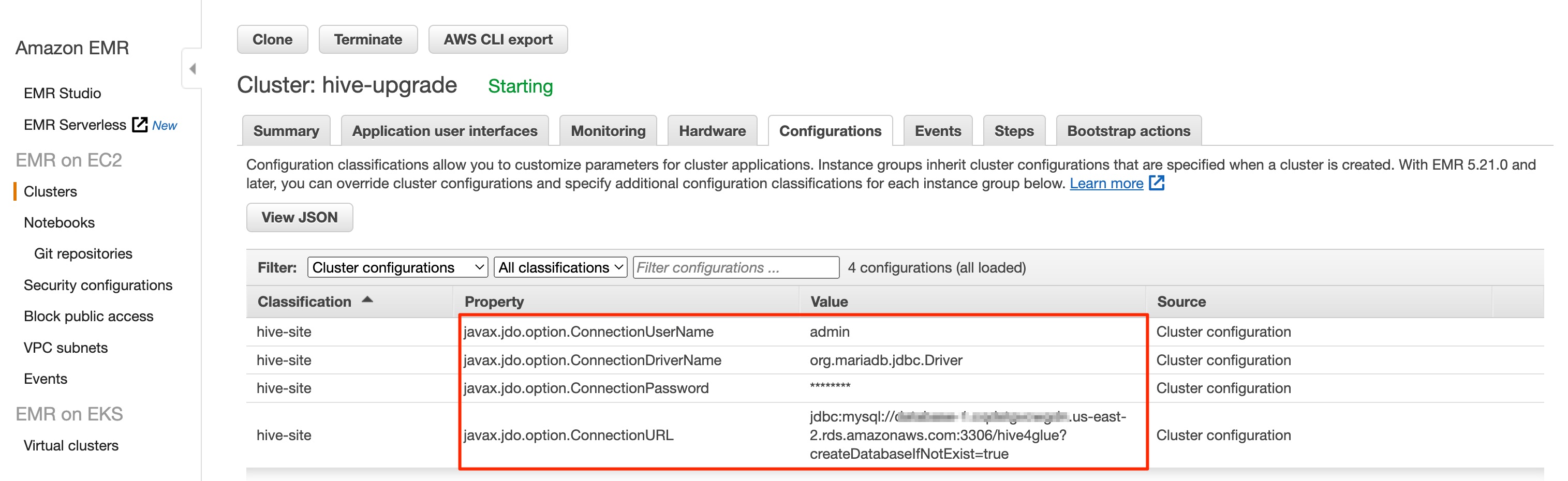Select the javax.jdo.option.ConnectionURL property cell
Screen dimensions: 1568x481
(x=569, y=435)
